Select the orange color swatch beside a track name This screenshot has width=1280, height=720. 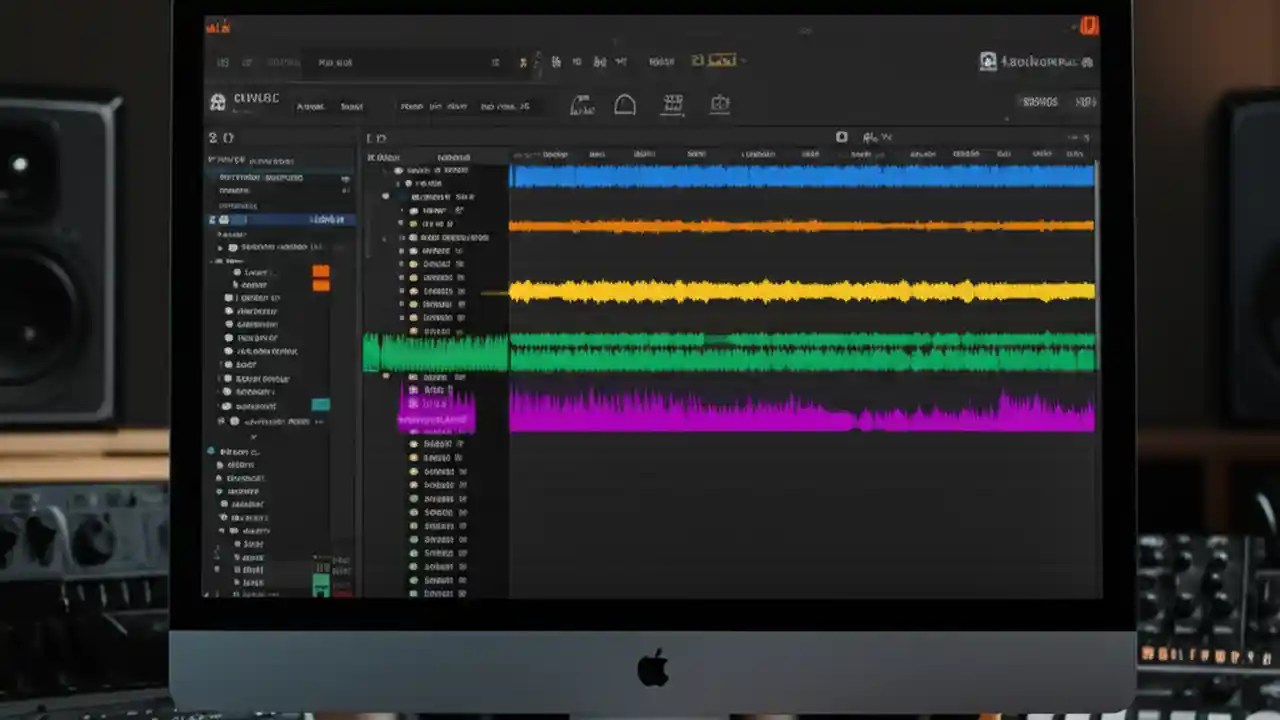point(321,271)
